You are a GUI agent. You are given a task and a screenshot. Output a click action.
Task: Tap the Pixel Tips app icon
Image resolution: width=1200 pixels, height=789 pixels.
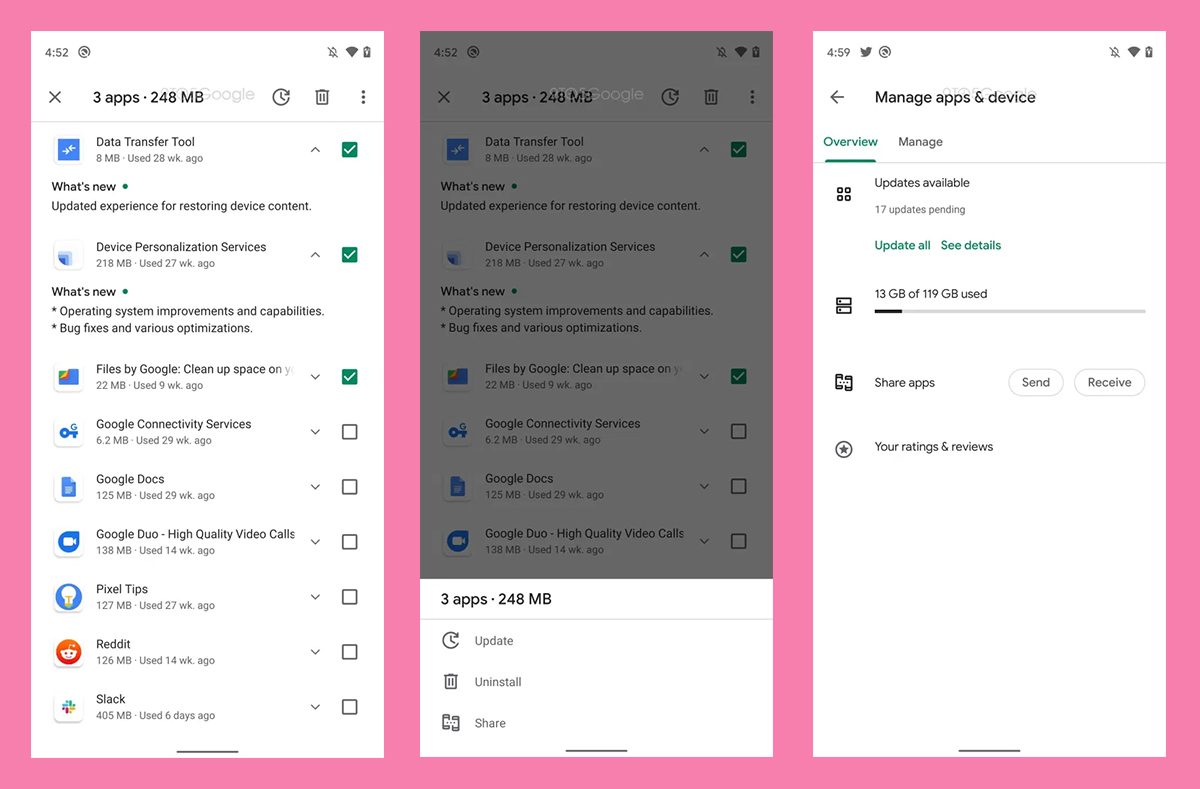(x=68, y=597)
